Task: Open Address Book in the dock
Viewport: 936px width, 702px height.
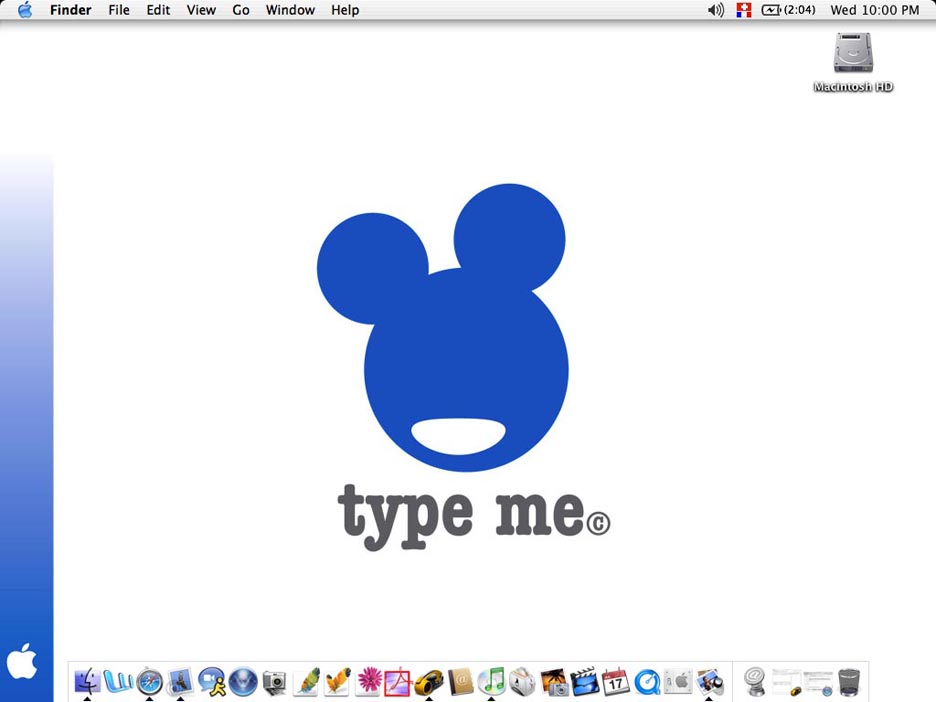Action: (460, 681)
